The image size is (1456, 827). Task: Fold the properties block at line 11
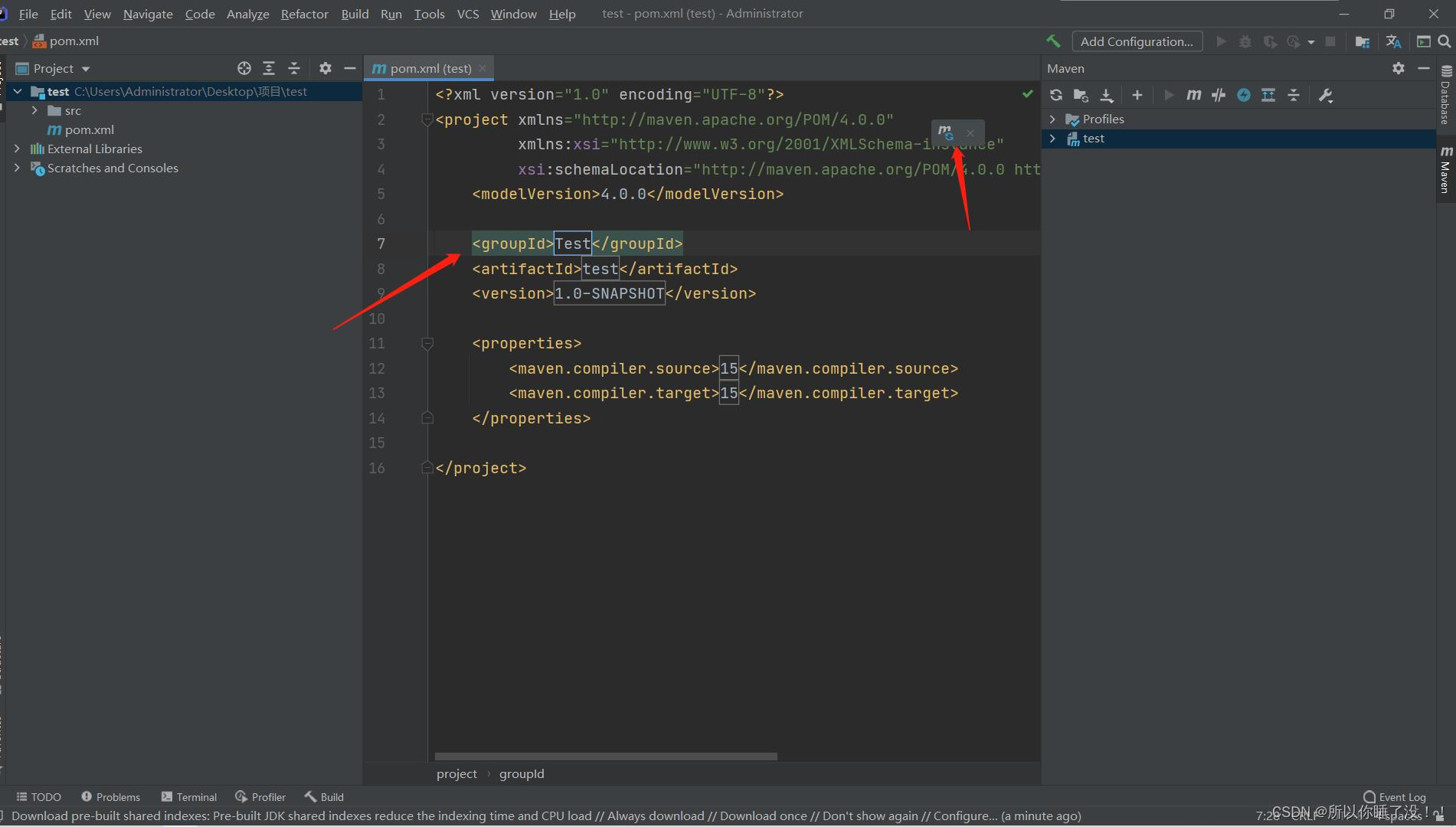tap(427, 344)
